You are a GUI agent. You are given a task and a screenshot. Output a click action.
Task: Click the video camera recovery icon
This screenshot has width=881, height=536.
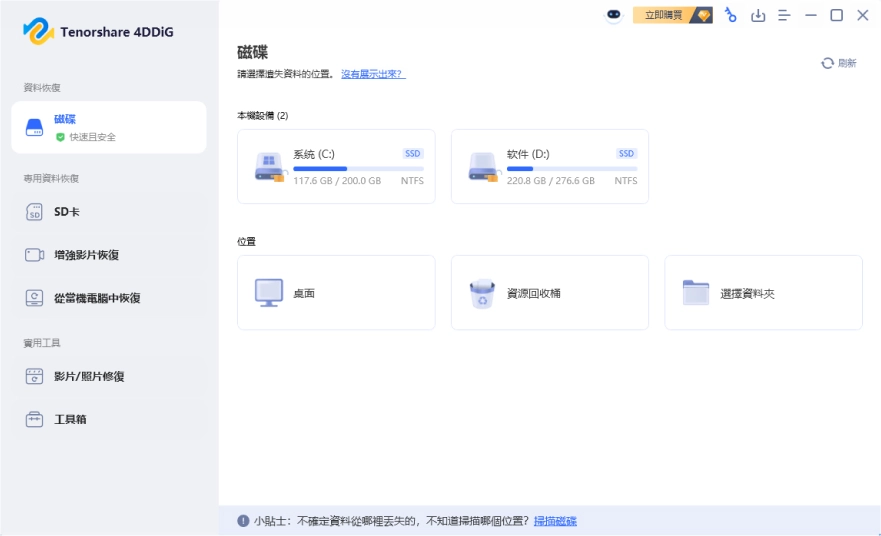[34, 255]
